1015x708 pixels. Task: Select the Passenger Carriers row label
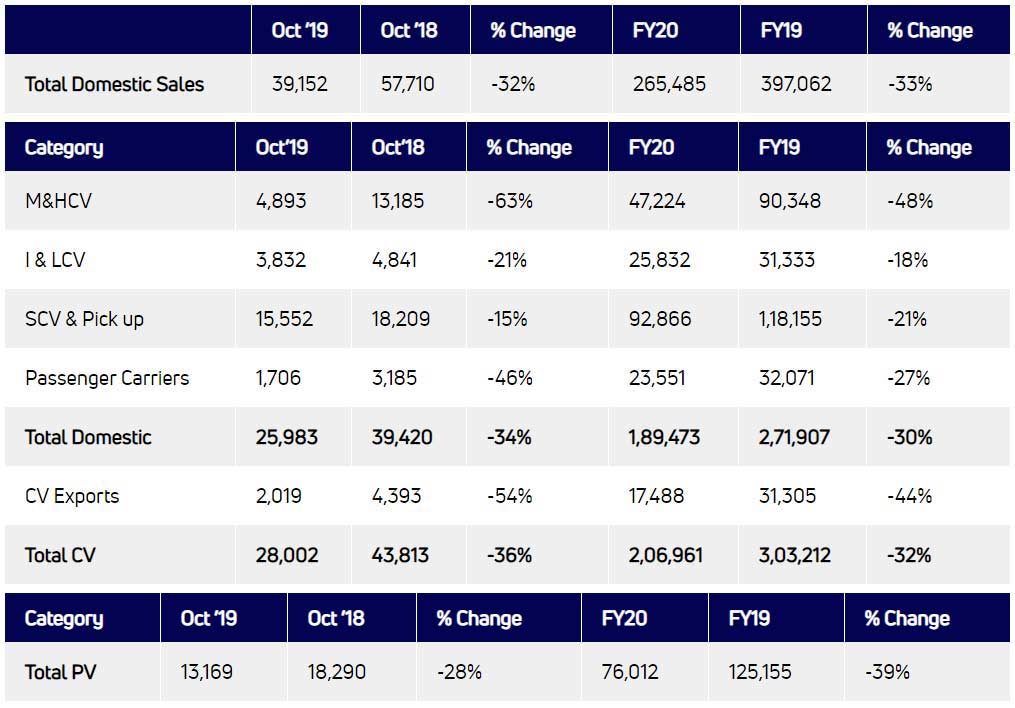[x=107, y=378]
